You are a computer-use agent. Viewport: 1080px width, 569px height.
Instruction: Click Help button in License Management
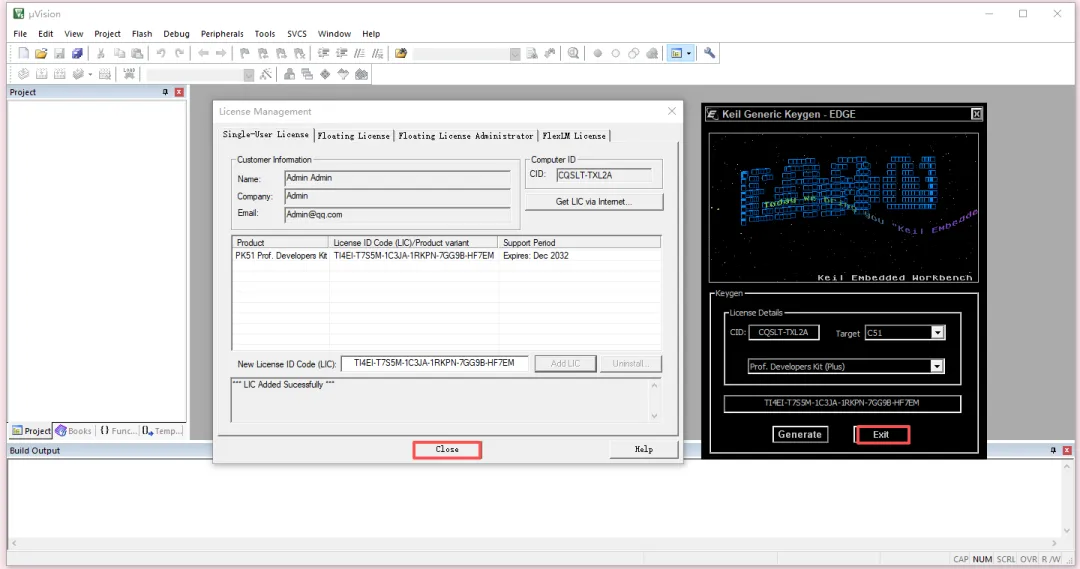(643, 449)
